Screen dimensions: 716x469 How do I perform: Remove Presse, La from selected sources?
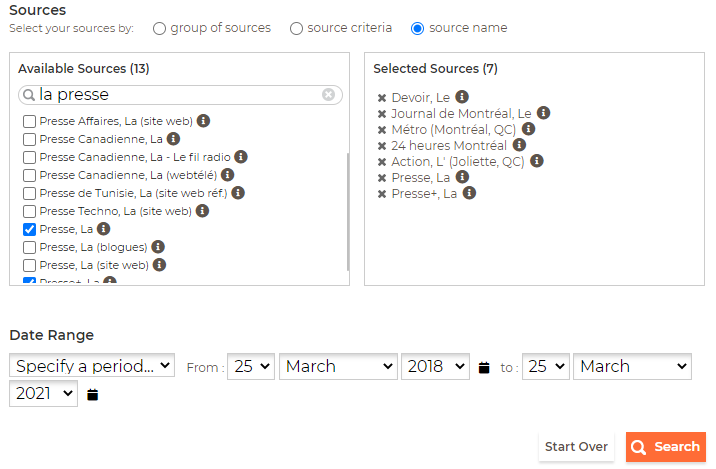pos(382,178)
